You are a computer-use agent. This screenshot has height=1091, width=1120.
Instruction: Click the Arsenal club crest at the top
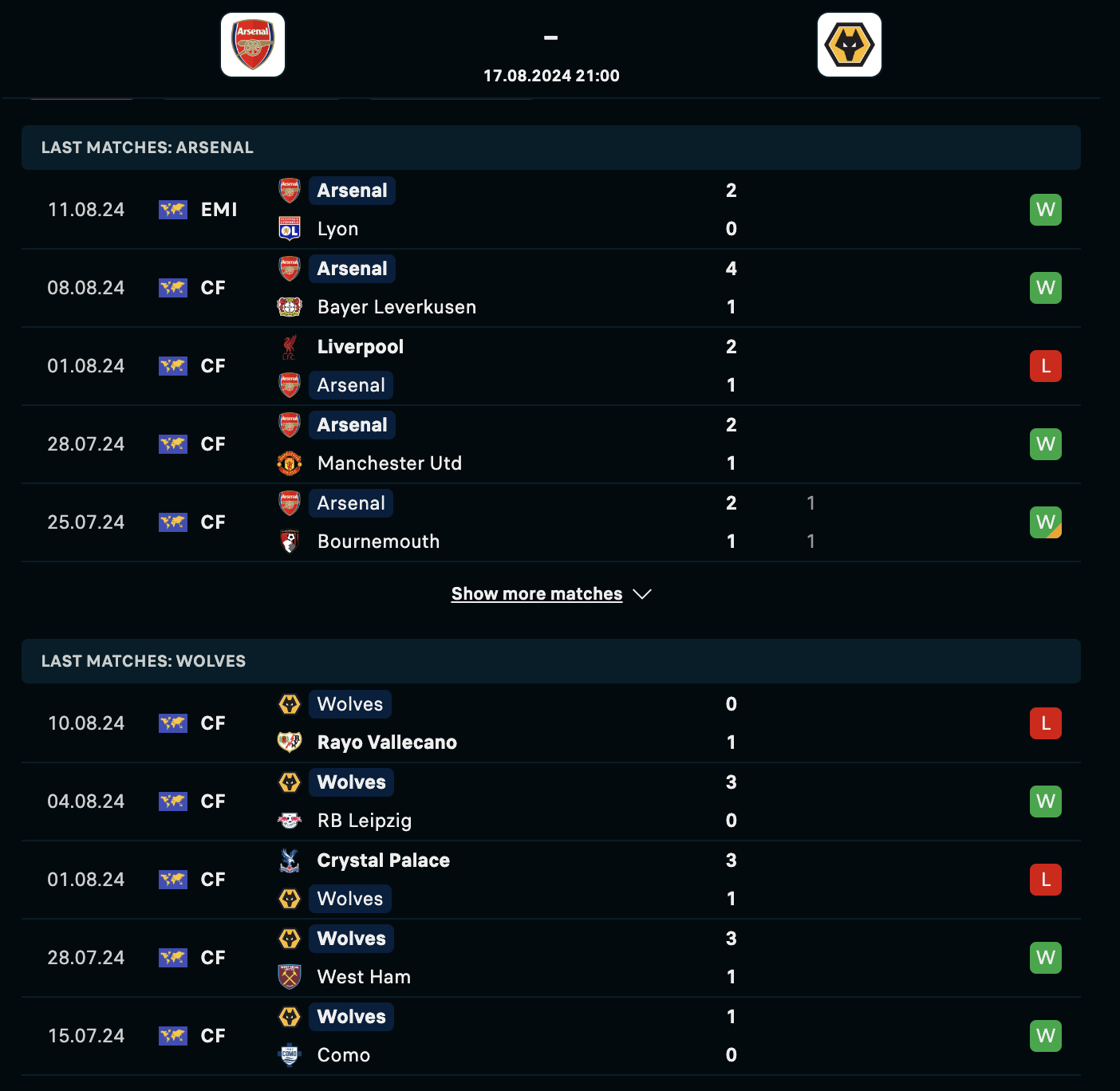point(252,45)
